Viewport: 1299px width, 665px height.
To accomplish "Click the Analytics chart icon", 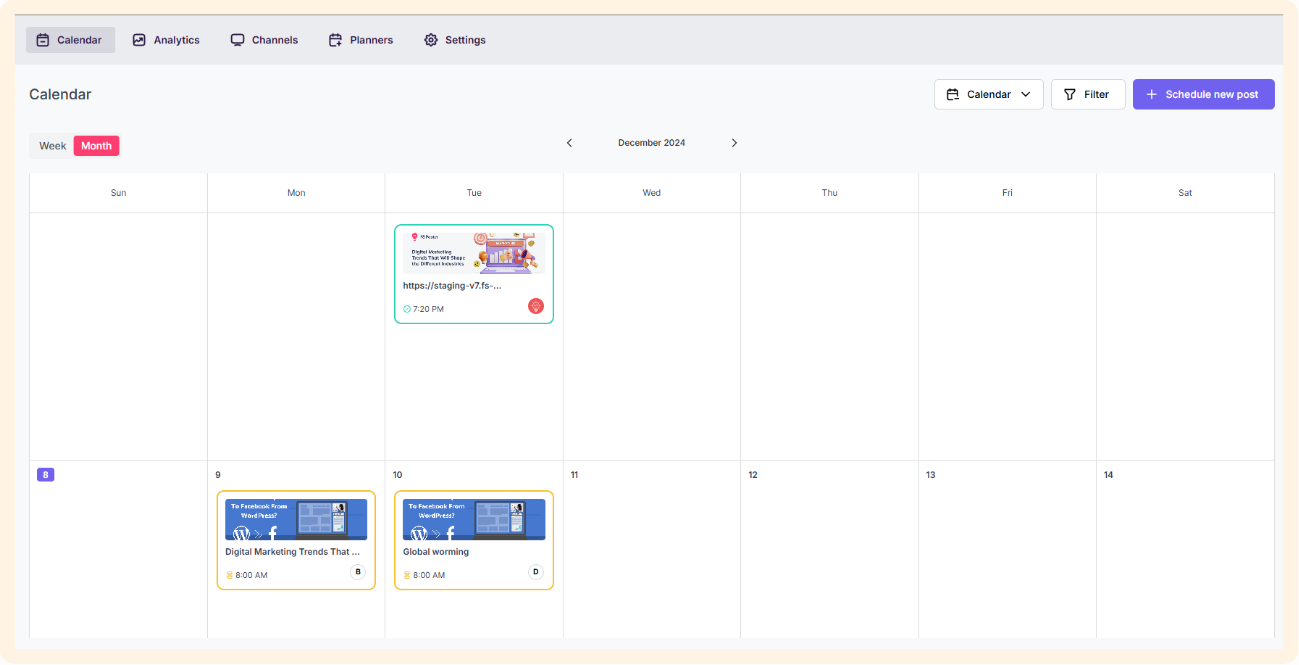I will tap(139, 40).
